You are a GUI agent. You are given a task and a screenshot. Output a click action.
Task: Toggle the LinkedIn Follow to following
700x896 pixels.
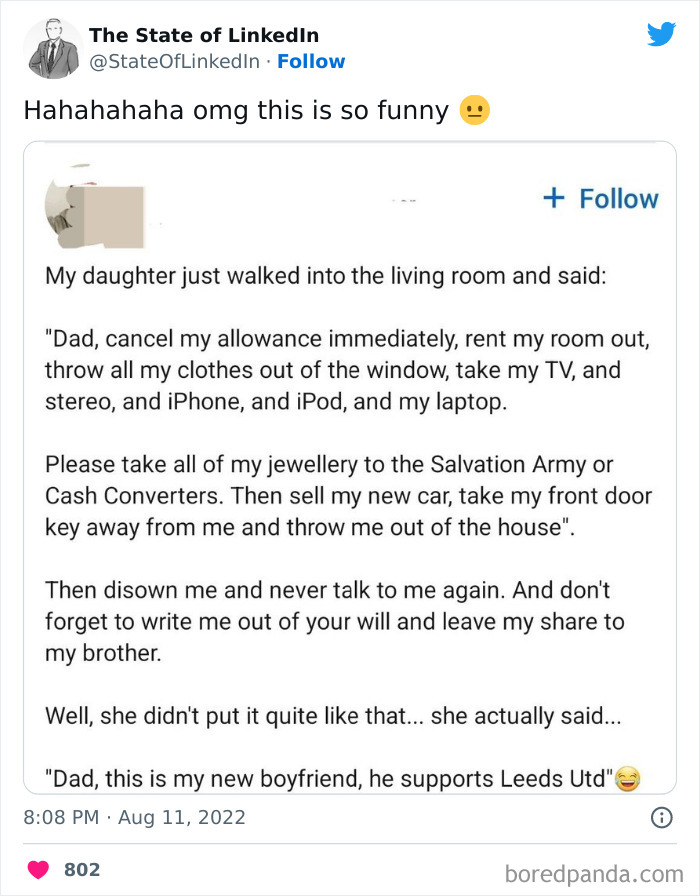[x=600, y=198]
